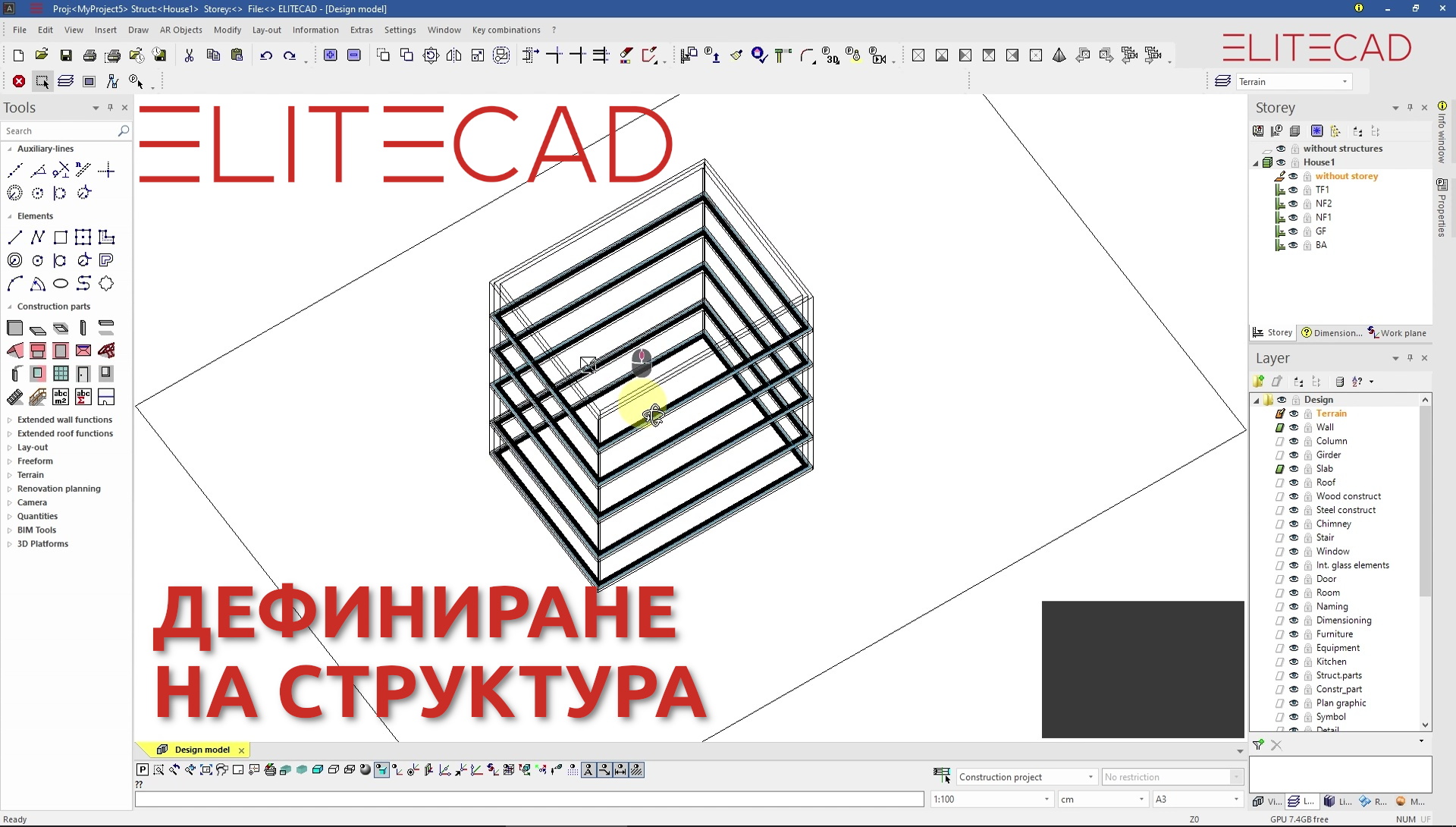The width and height of the screenshot is (1456, 827).
Task: Expand the Terrain tools group
Action: coord(9,475)
